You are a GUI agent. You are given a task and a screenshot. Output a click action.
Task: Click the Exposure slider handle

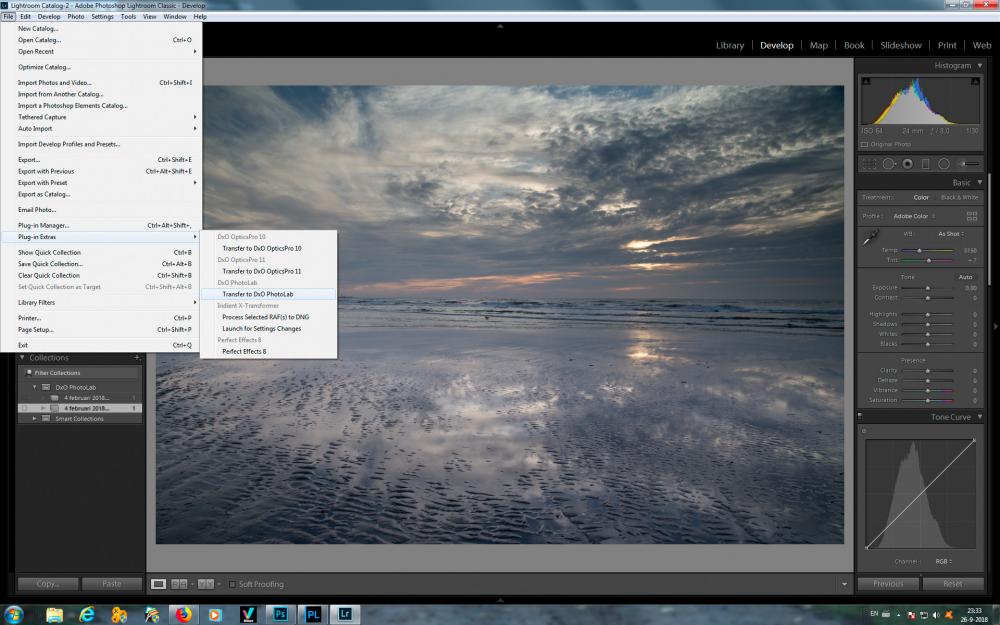[928, 288]
